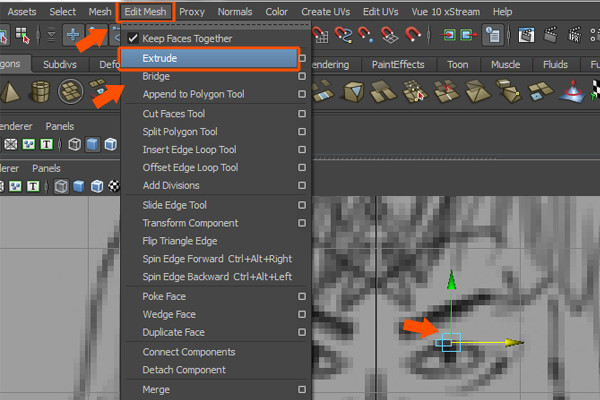Click the polygon pipe shelf icon
Image resolution: width=600 pixels, height=400 pixels.
[40, 92]
